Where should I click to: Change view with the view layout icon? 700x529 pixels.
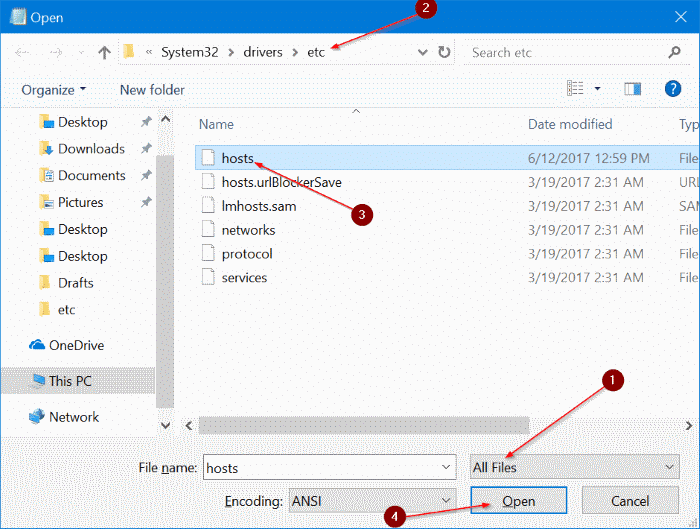pos(575,88)
